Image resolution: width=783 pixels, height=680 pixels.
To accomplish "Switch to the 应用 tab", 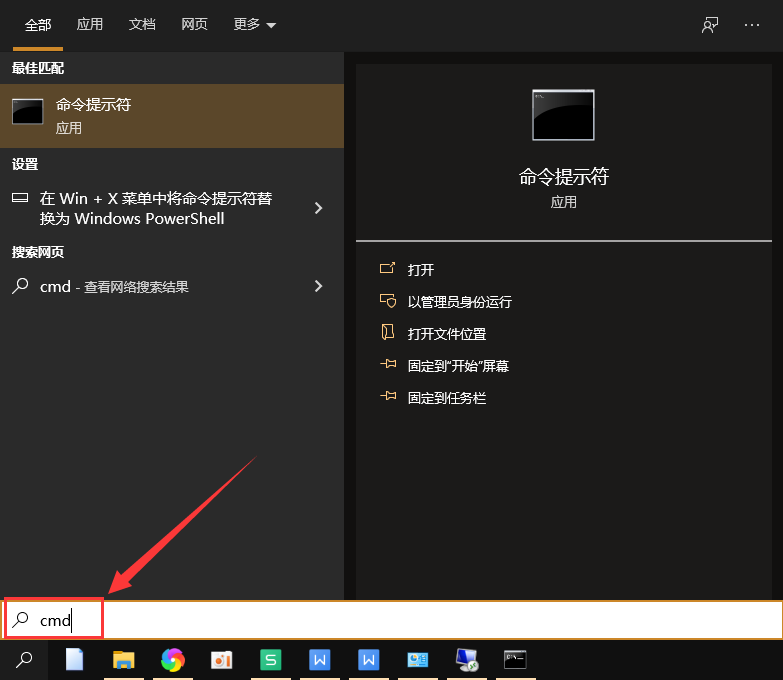I will point(90,24).
